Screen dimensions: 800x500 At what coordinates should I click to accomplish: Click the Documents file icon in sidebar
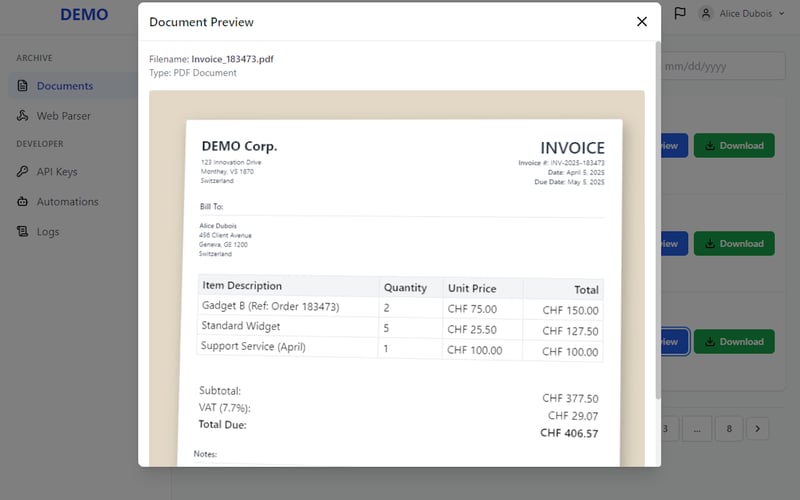tap(22, 85)
